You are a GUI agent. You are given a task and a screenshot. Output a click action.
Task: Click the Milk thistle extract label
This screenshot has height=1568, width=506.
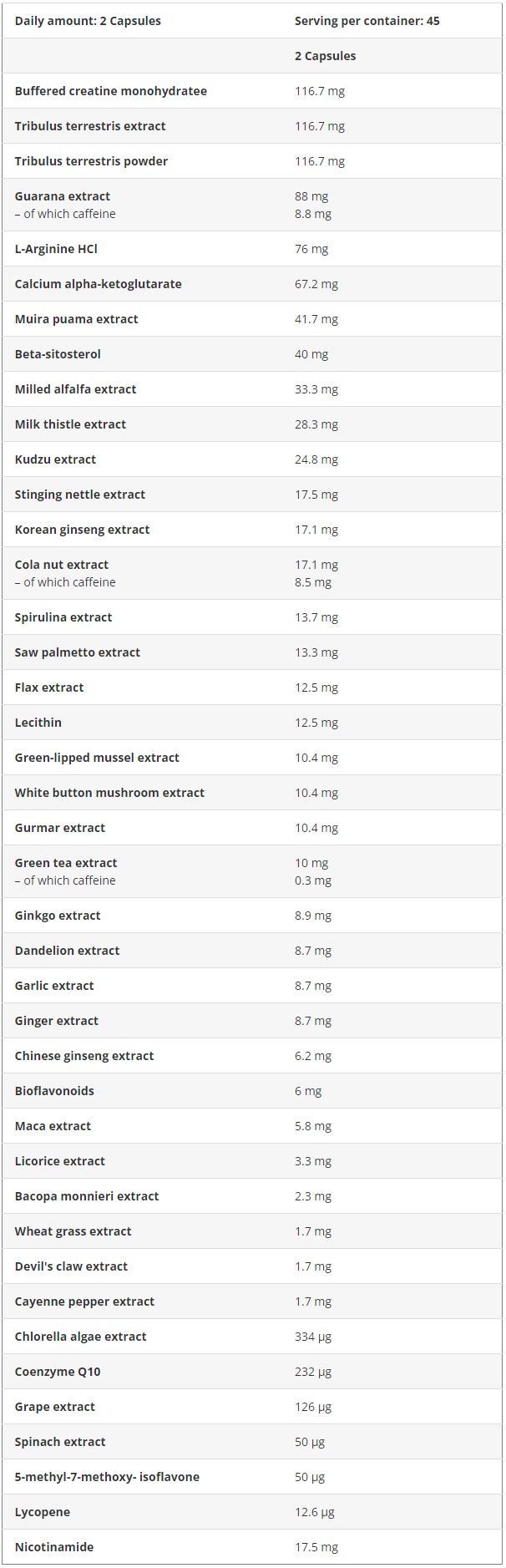pos(70,424)
